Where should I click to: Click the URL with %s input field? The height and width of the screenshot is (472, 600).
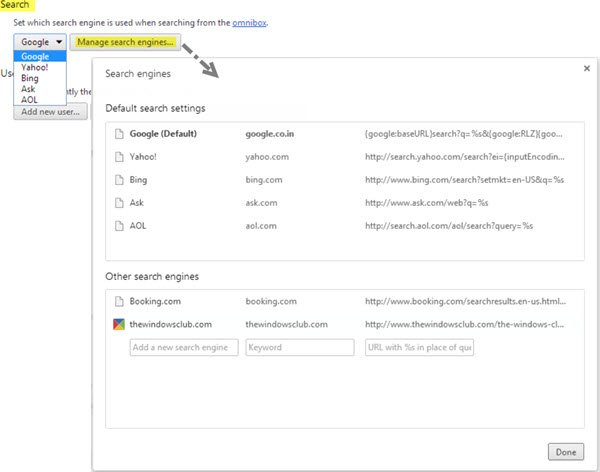tap(419, 348)
